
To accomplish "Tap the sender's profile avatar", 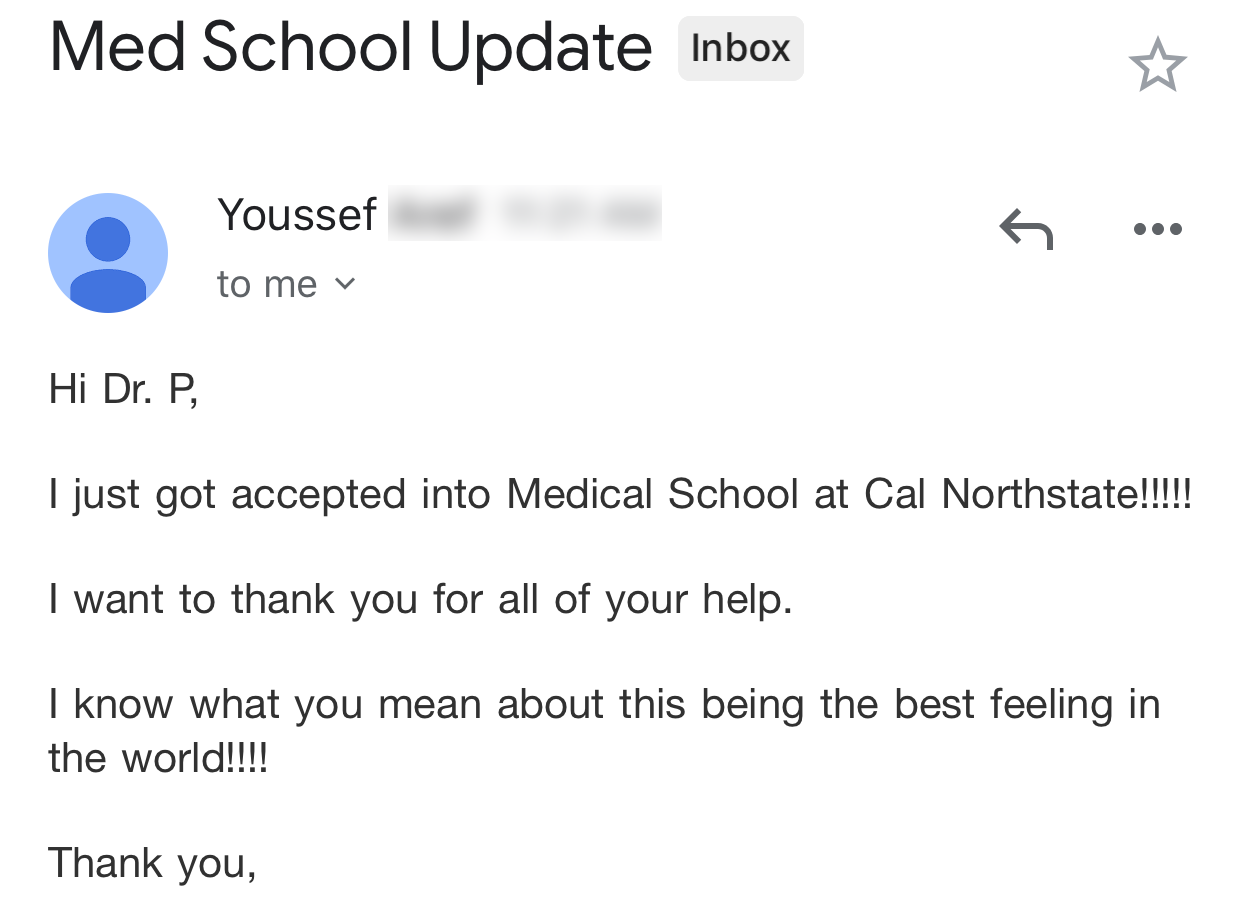I will click(108, 253).
